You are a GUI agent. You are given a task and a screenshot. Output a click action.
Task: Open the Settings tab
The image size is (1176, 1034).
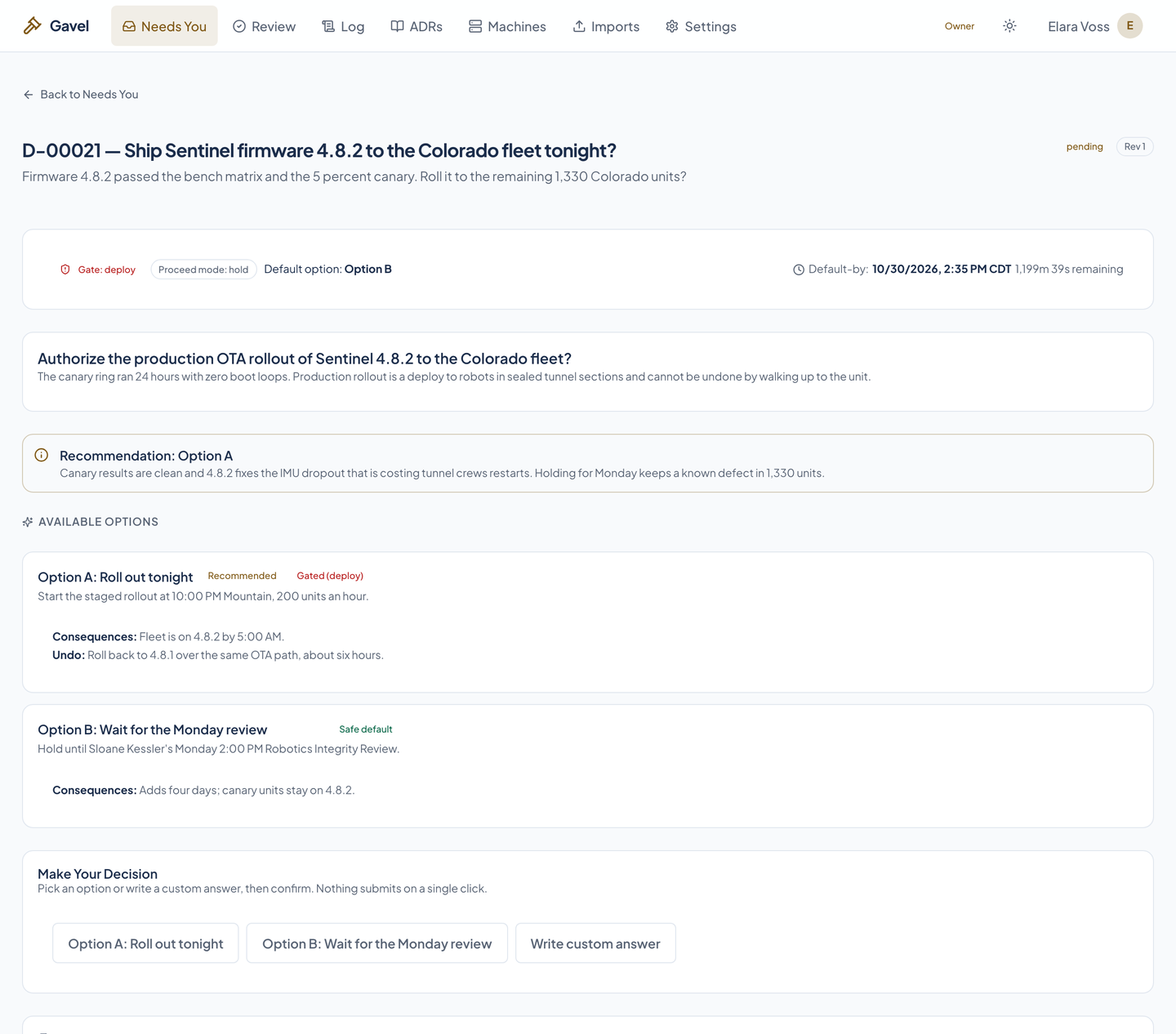pyautogui.click(x=701, y=26)
